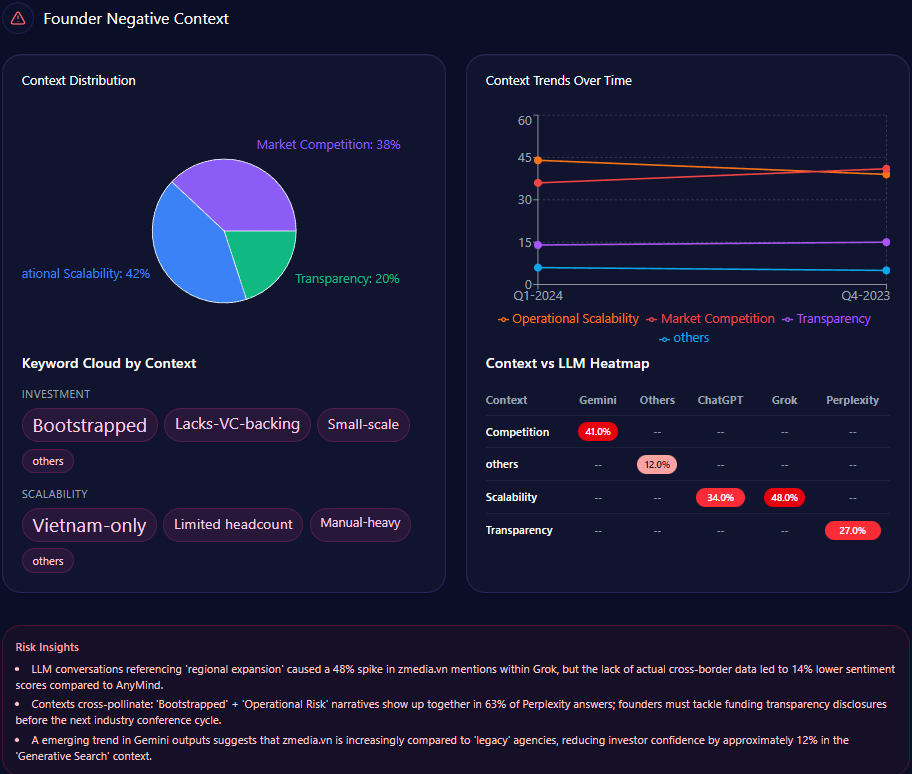The image size is (912, 774).
Task: Open the 48.0% Grok Scalability cell
Action: click(x=784, y=497)
